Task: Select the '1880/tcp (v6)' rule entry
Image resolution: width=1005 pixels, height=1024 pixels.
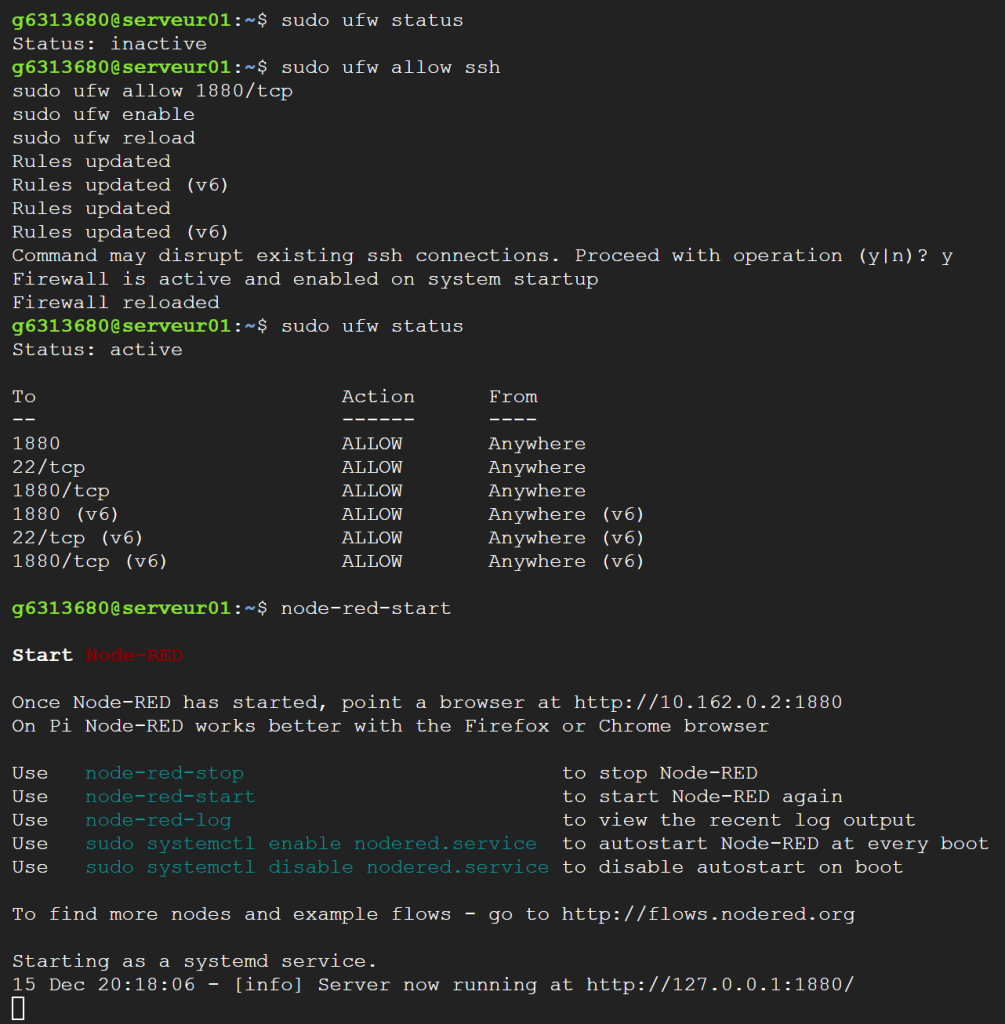Action: pos(90,562)
